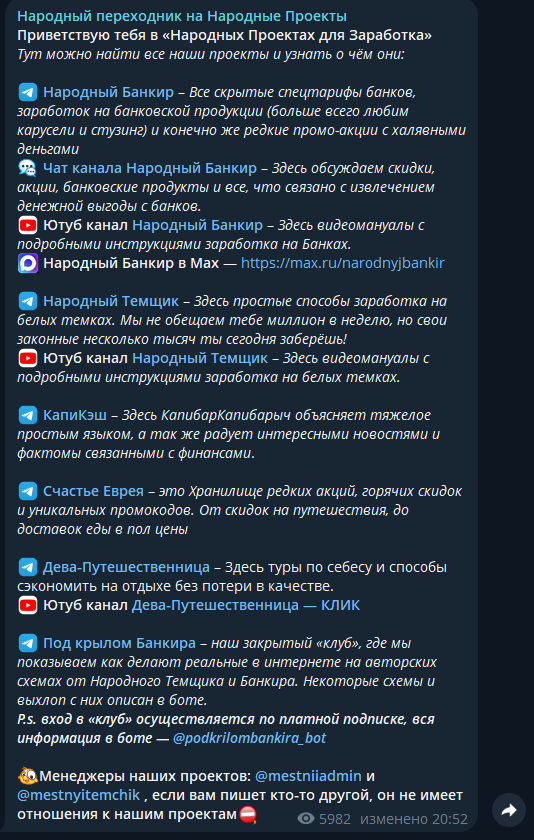
Task: Open Чат канала Народный Банкир link
Action: pos(150,168)
